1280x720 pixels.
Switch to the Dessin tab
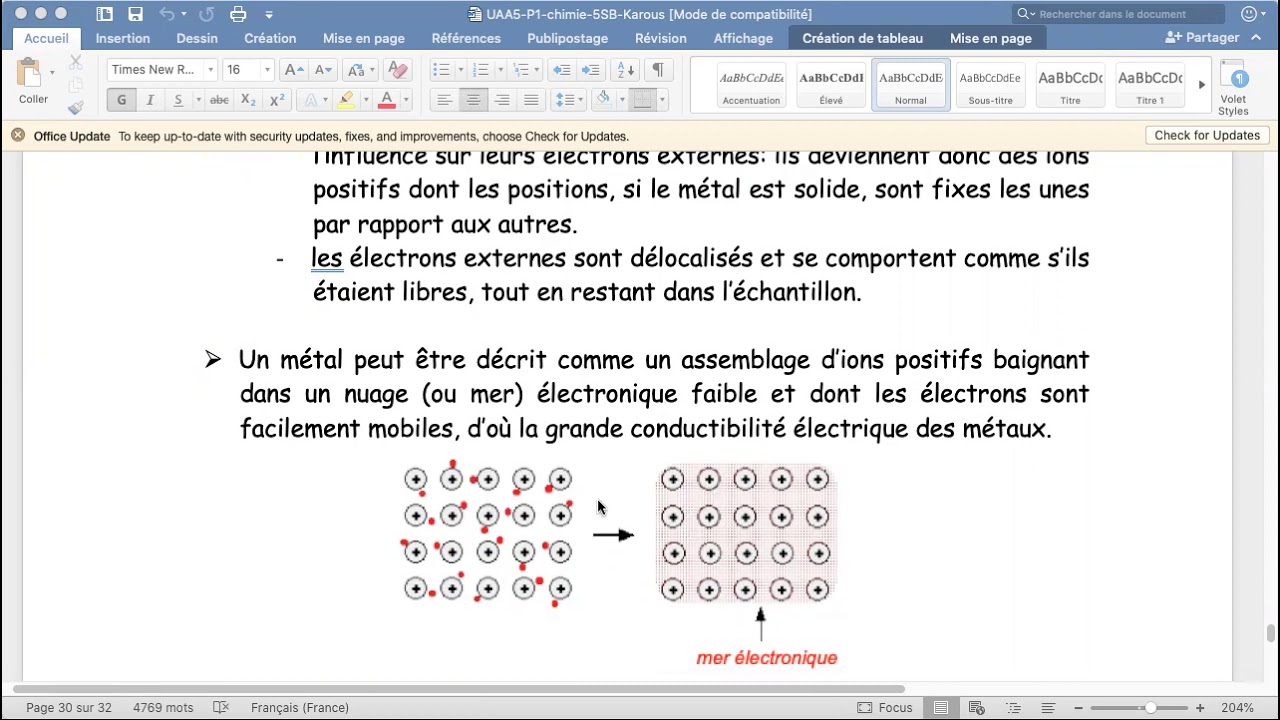197,38
